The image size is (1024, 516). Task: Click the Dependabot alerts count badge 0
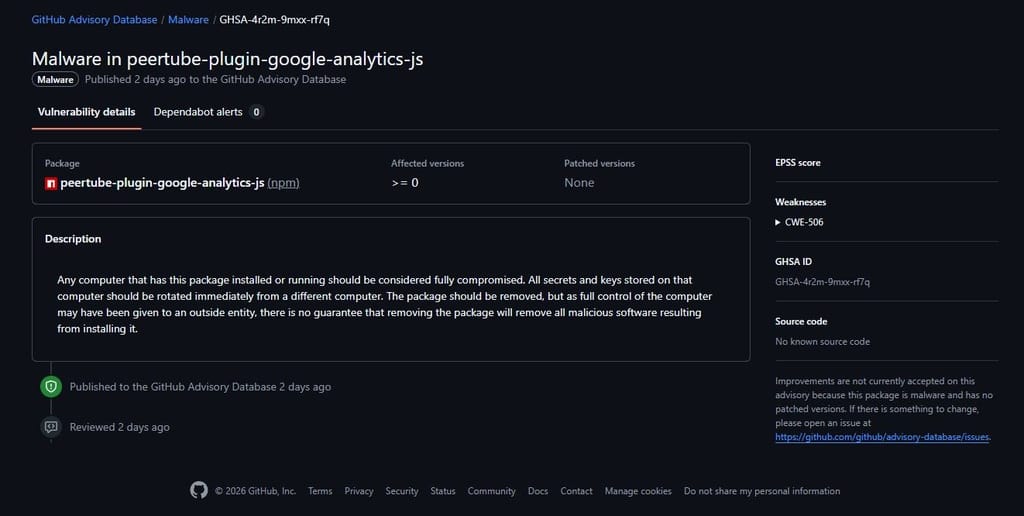coord(256,112)
